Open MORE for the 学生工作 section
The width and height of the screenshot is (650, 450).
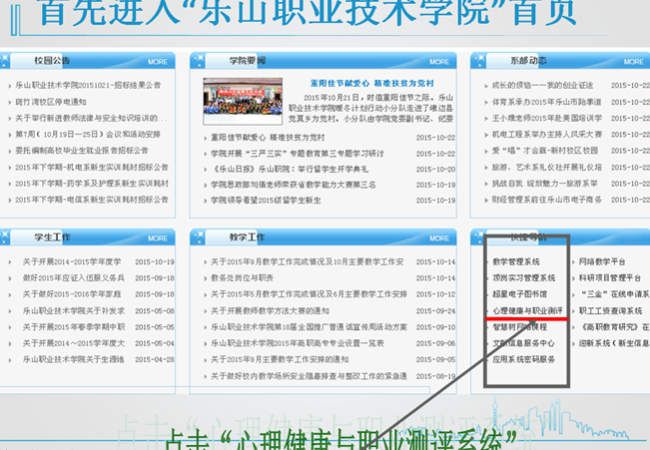point(157,239)
